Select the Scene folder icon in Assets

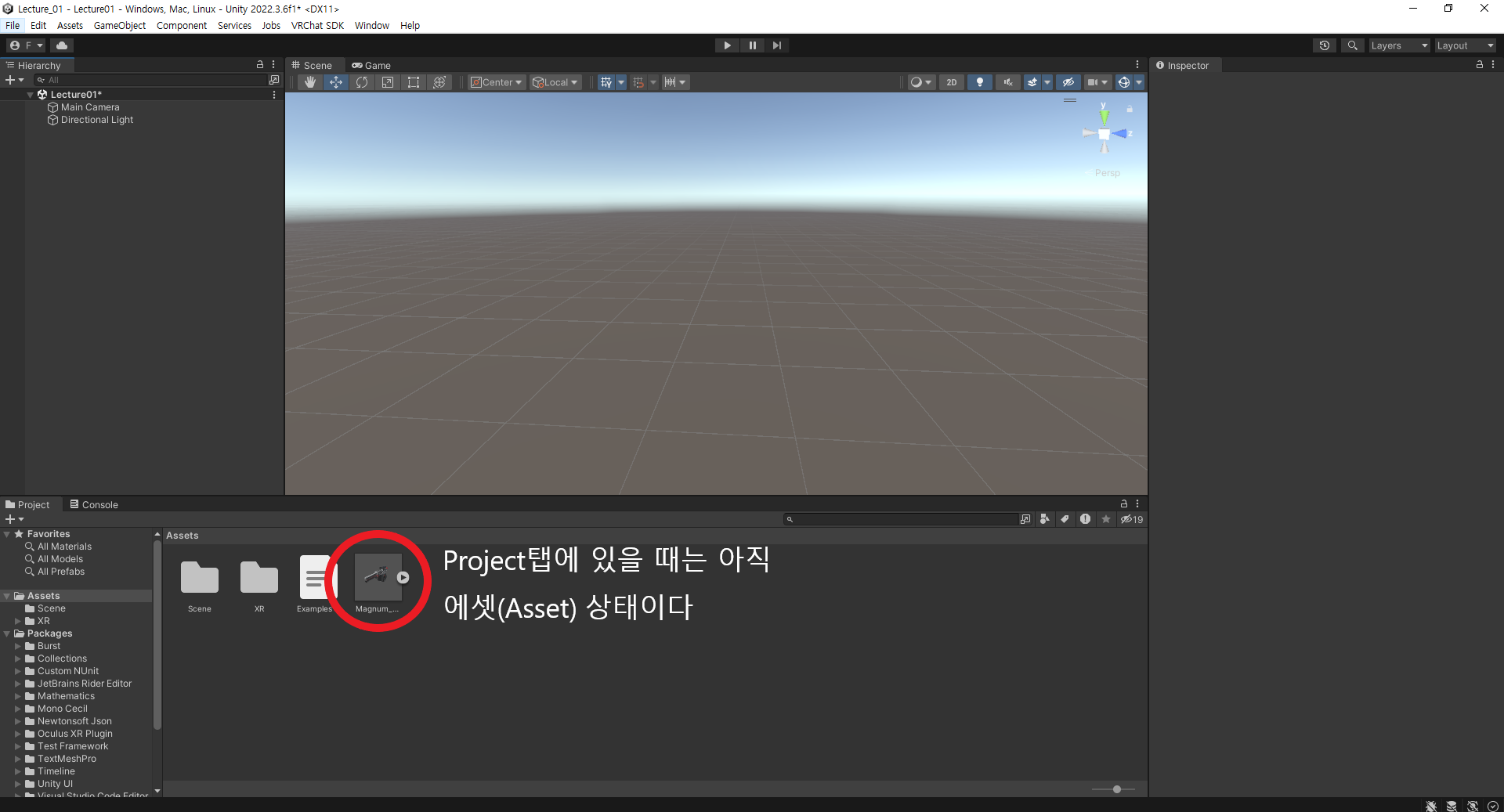(200, 578)
